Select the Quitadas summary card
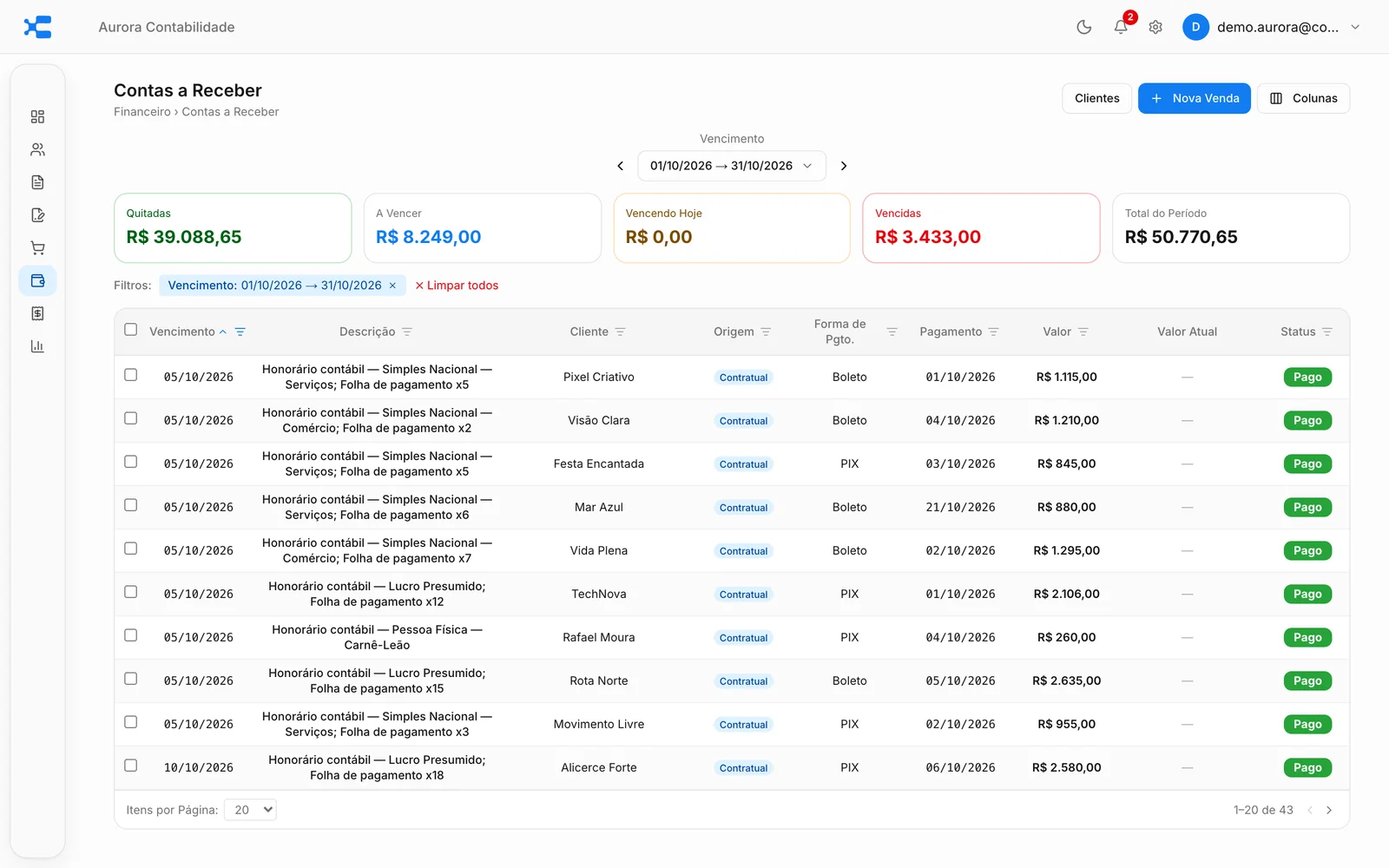This screenshot has height=868, width=1389. [x=233, y=228]
